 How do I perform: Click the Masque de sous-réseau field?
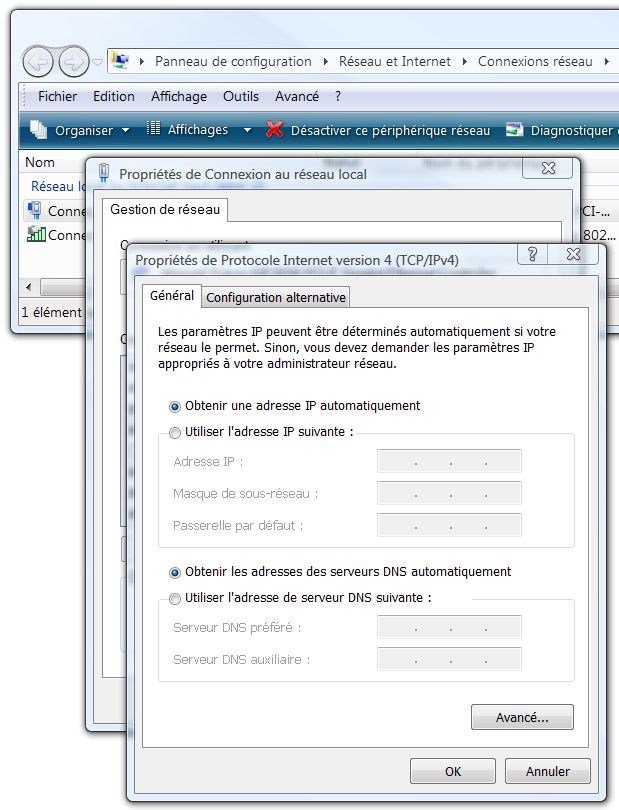[449, 493]
